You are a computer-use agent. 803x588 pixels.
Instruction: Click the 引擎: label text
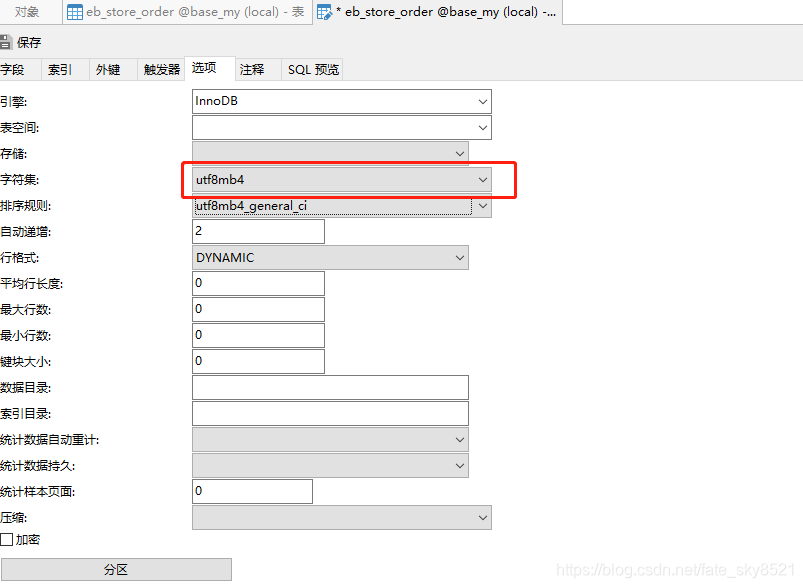pos(14,102)
